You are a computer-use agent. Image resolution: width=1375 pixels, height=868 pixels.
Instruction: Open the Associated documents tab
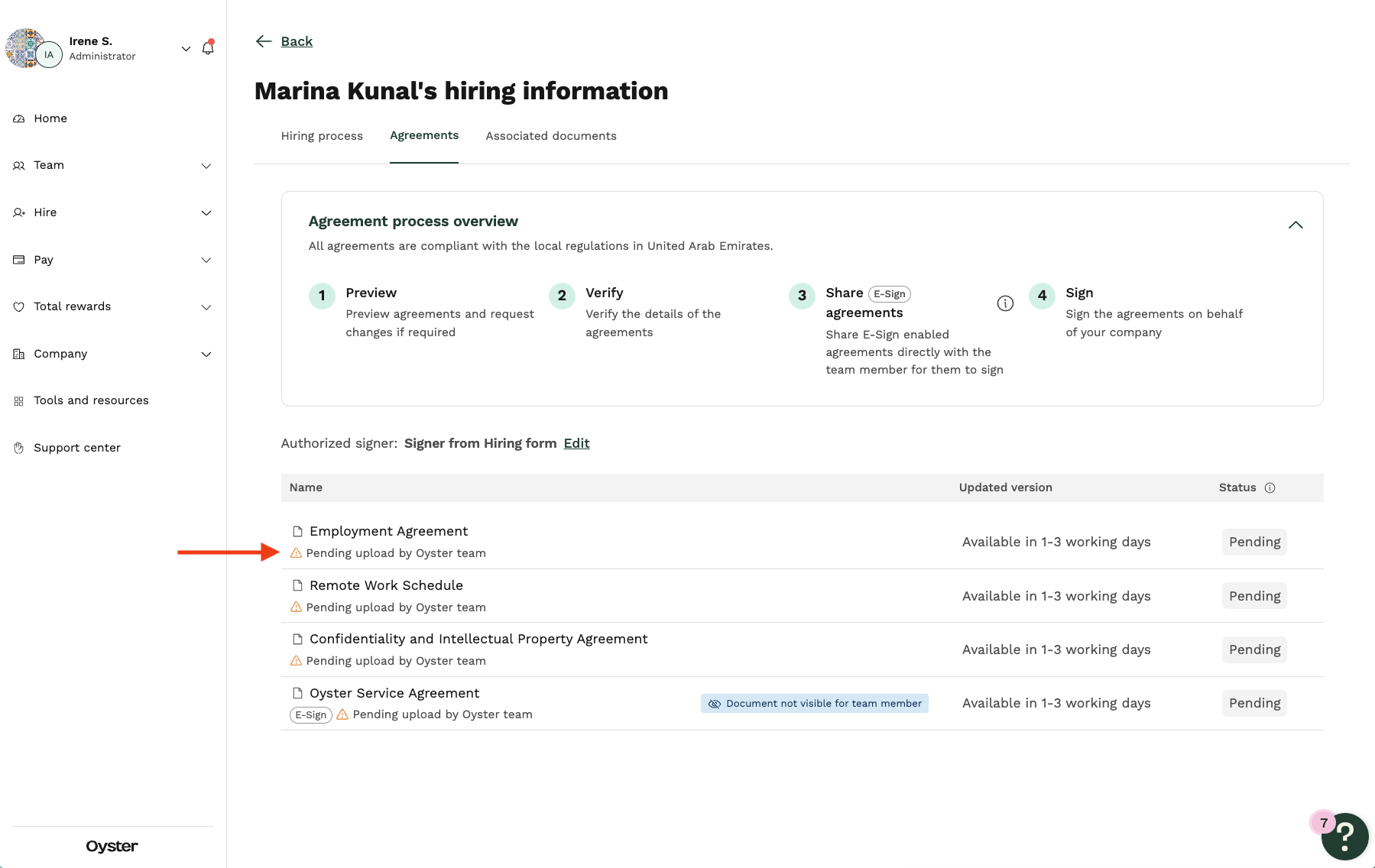tap(551, 136)
